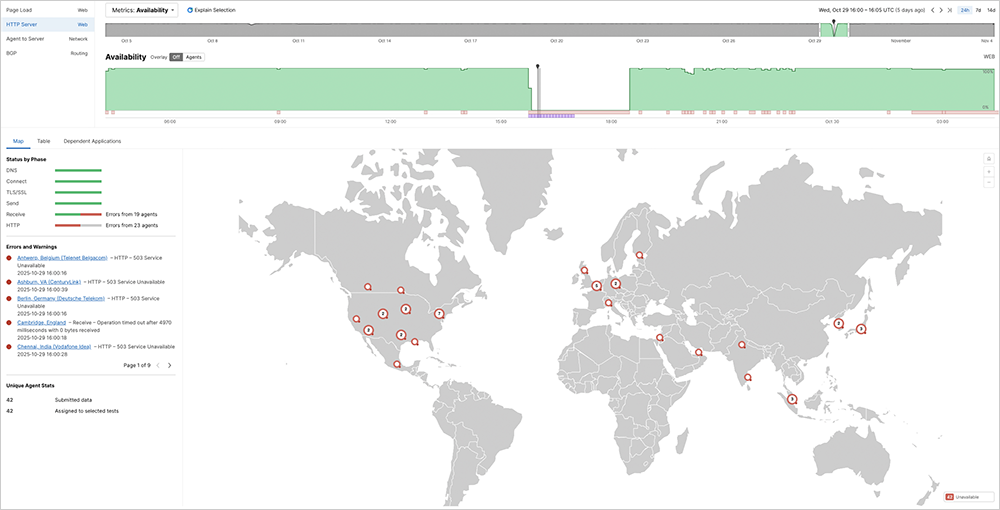1000x510 pixels.
Task: Click 'Assigned to selected tests' stat row
Action: pyautogui.click(x=62, y=411)
